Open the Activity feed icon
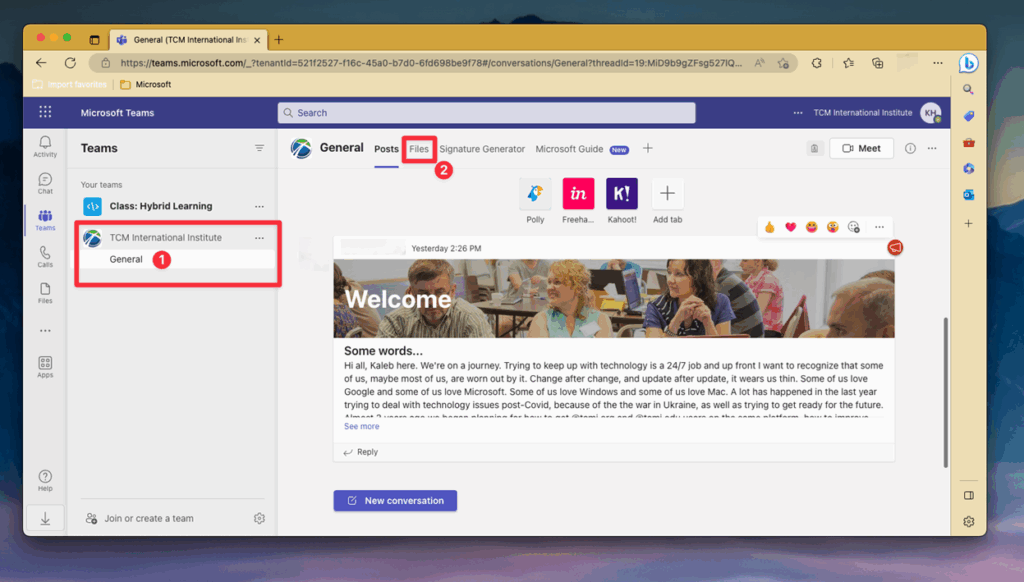Viewport: 1024px width, 582px height. [x=45, y=146]
